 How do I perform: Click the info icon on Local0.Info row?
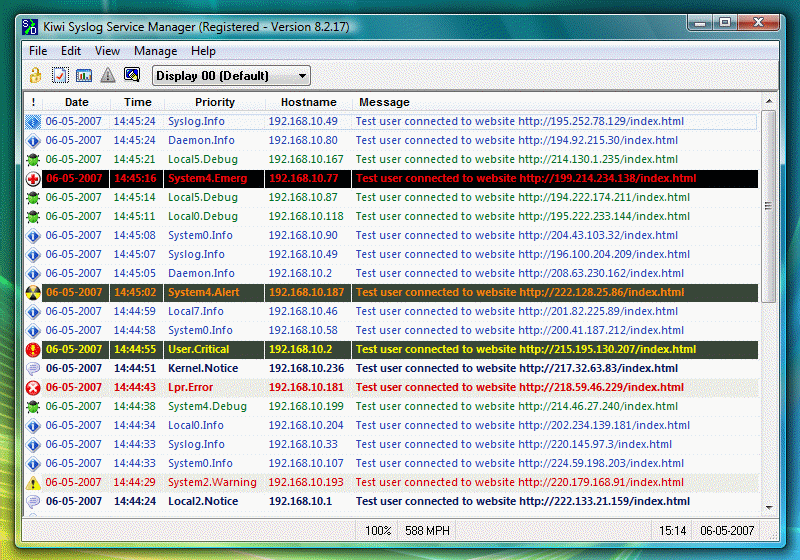(x=33, y=425)
